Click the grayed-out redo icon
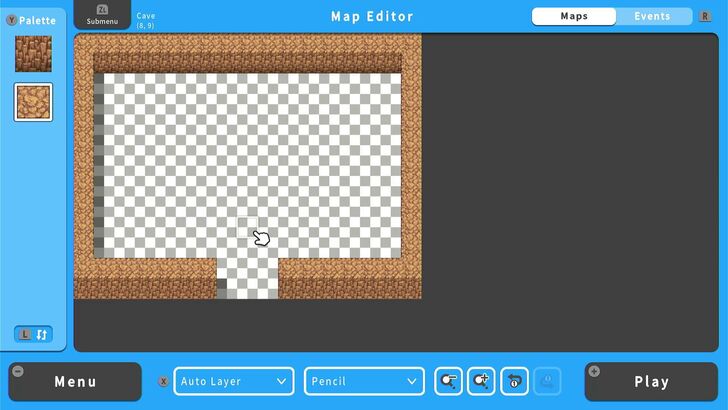This screenshot has width=728, height=410. coord(547,381)
